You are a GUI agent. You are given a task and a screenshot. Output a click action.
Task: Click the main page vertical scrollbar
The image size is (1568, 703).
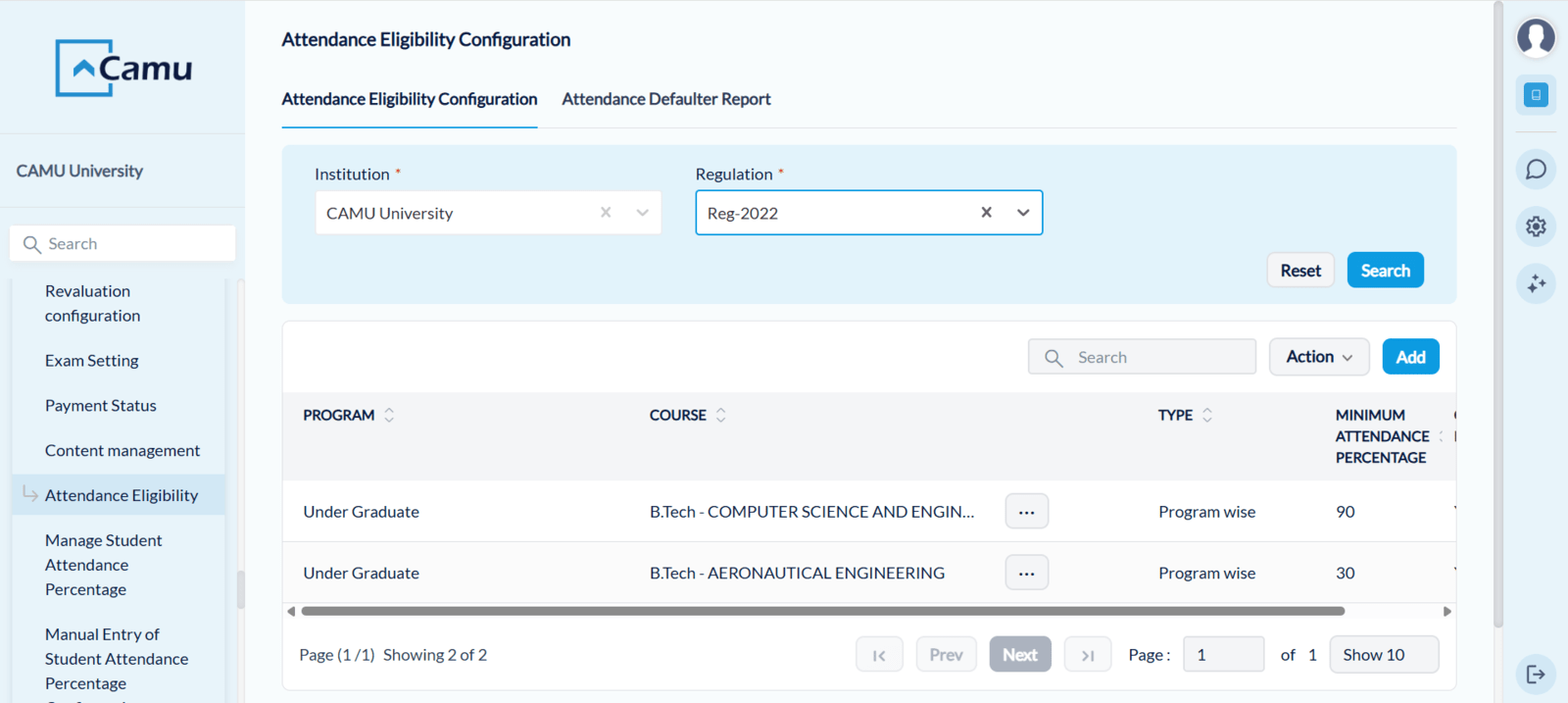(1497, 314)
